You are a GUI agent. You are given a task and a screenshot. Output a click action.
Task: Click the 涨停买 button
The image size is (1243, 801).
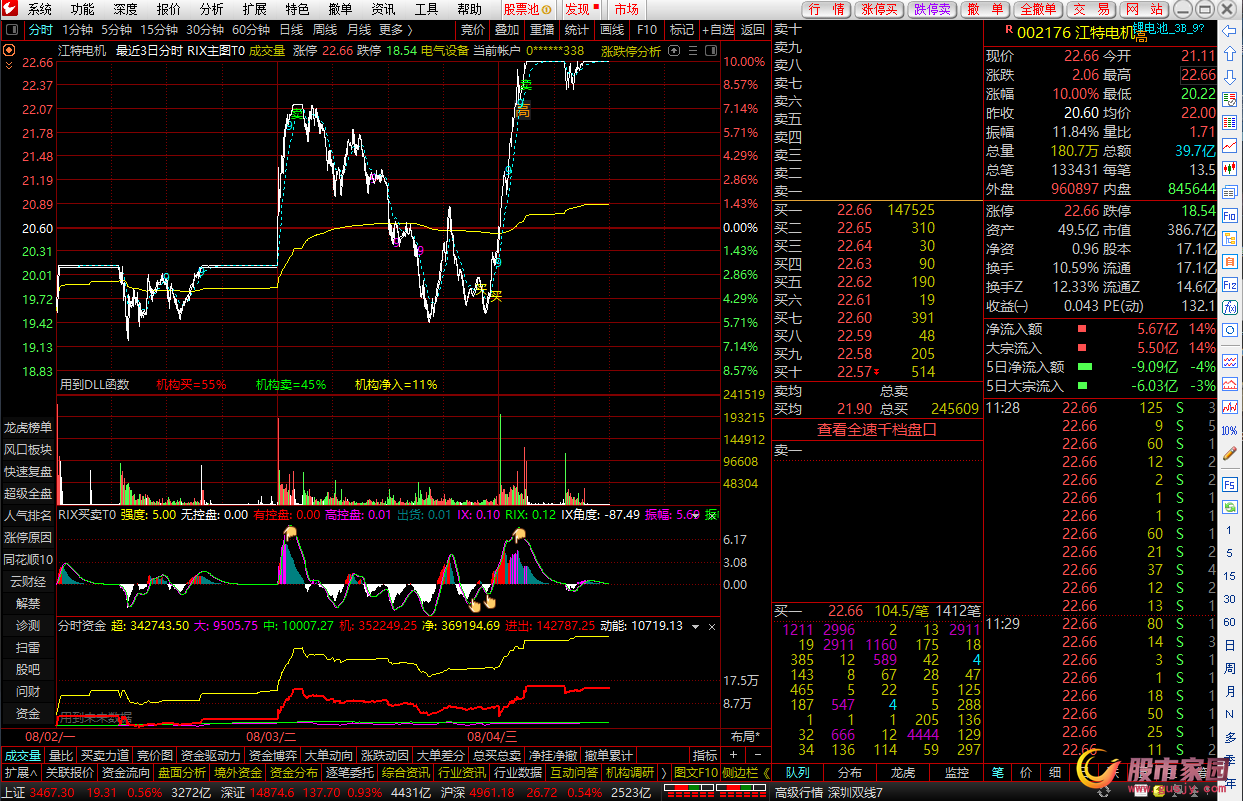(879, 9)
